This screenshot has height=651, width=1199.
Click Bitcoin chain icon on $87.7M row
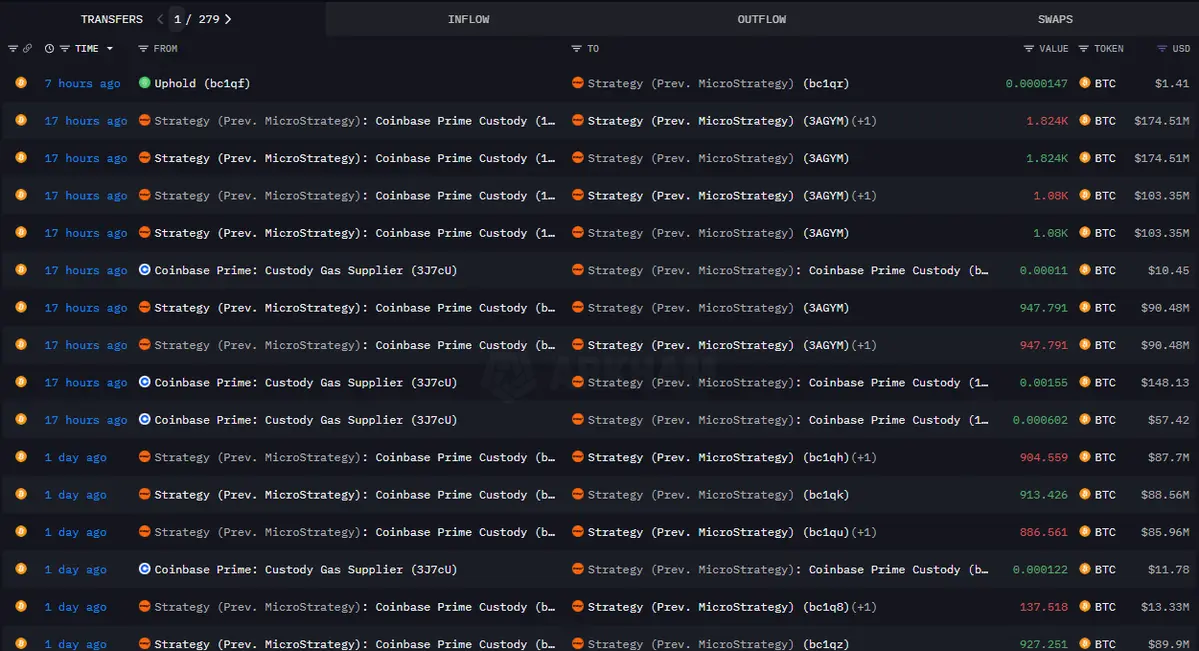(x=21, y=457)
